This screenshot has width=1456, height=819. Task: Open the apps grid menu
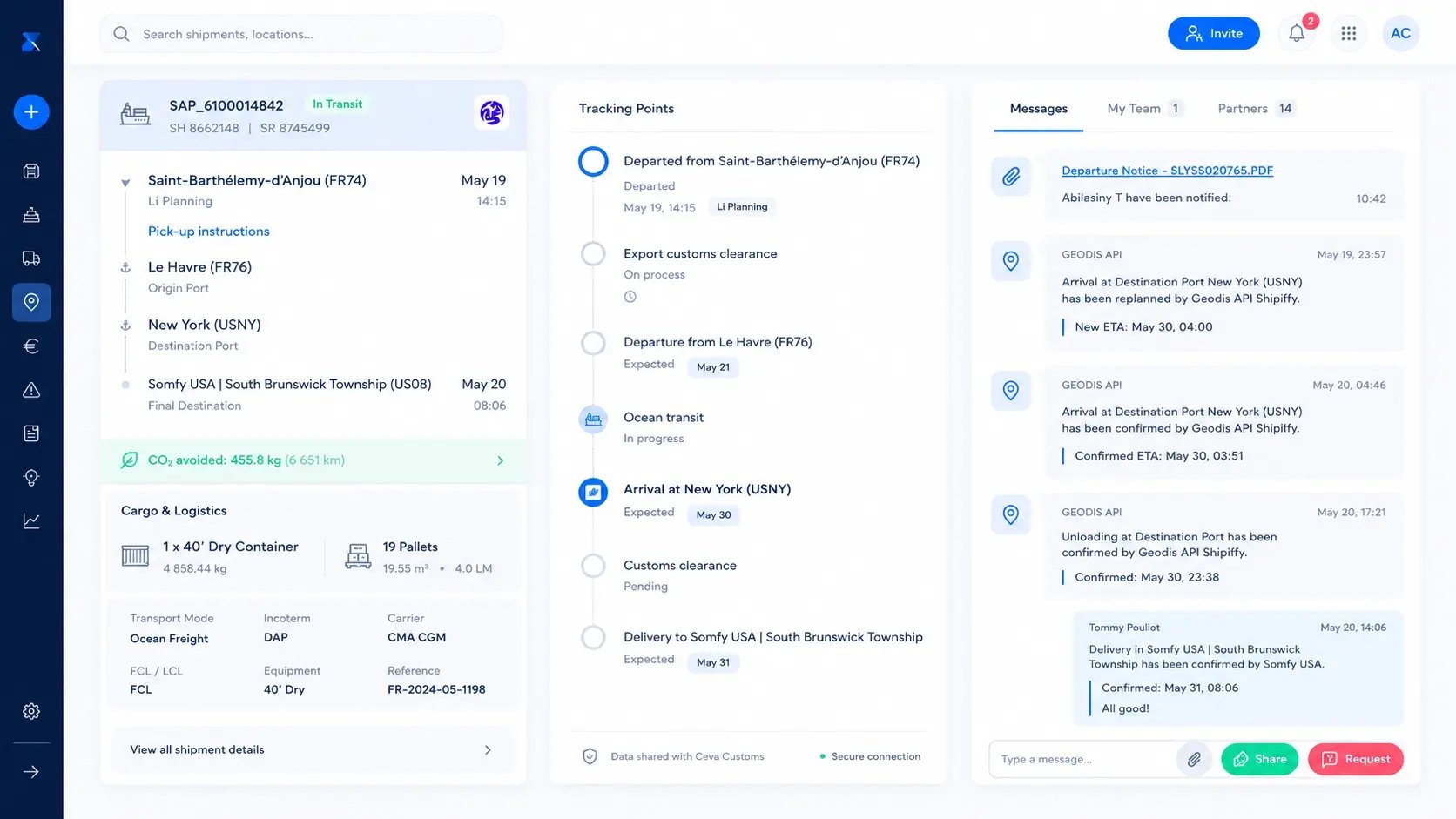(1349, 33)
